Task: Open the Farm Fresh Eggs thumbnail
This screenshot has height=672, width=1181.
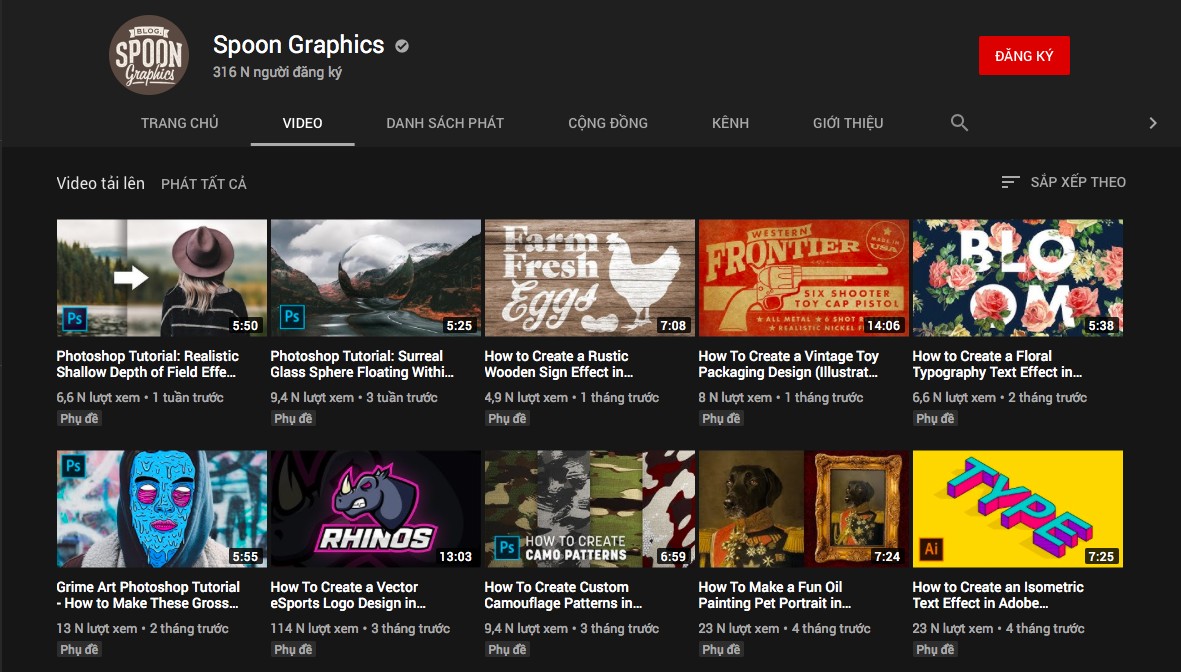Action: pos(589,278)
